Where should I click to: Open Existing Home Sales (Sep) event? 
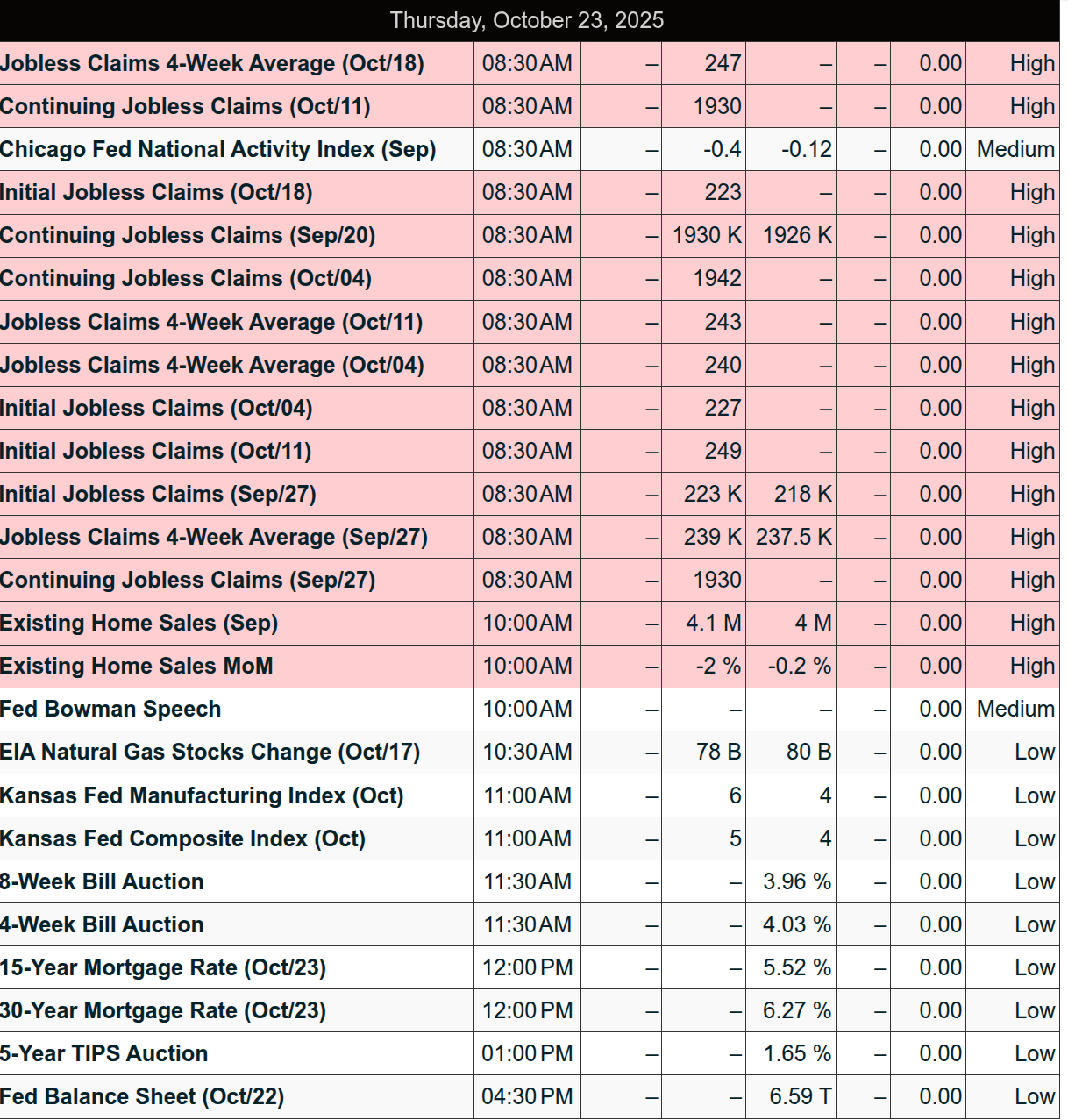139,624
